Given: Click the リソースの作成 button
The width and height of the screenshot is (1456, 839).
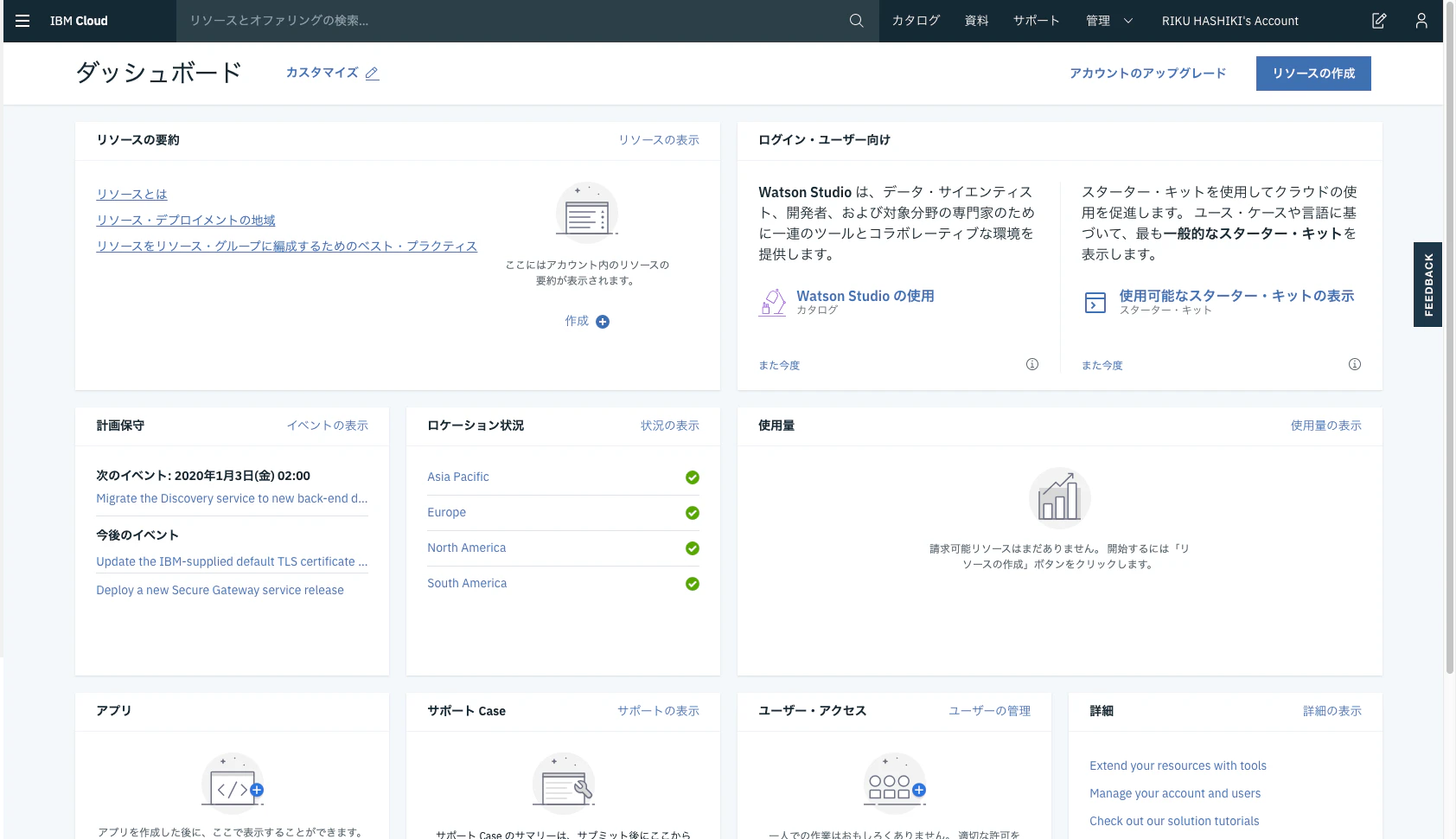Looking at the screenshot, I should pyautogui.click(x=1313, y=74).
